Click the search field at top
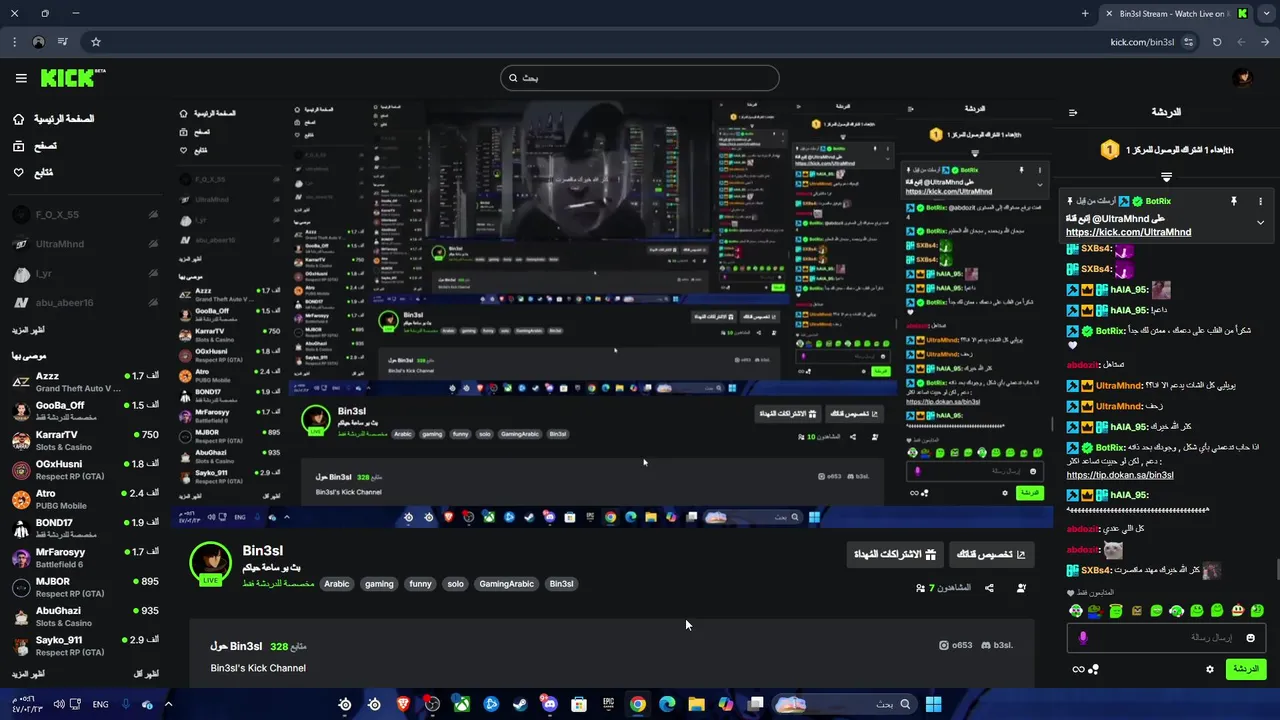This screenshot has height=720, width=1280. pos(640,78)
